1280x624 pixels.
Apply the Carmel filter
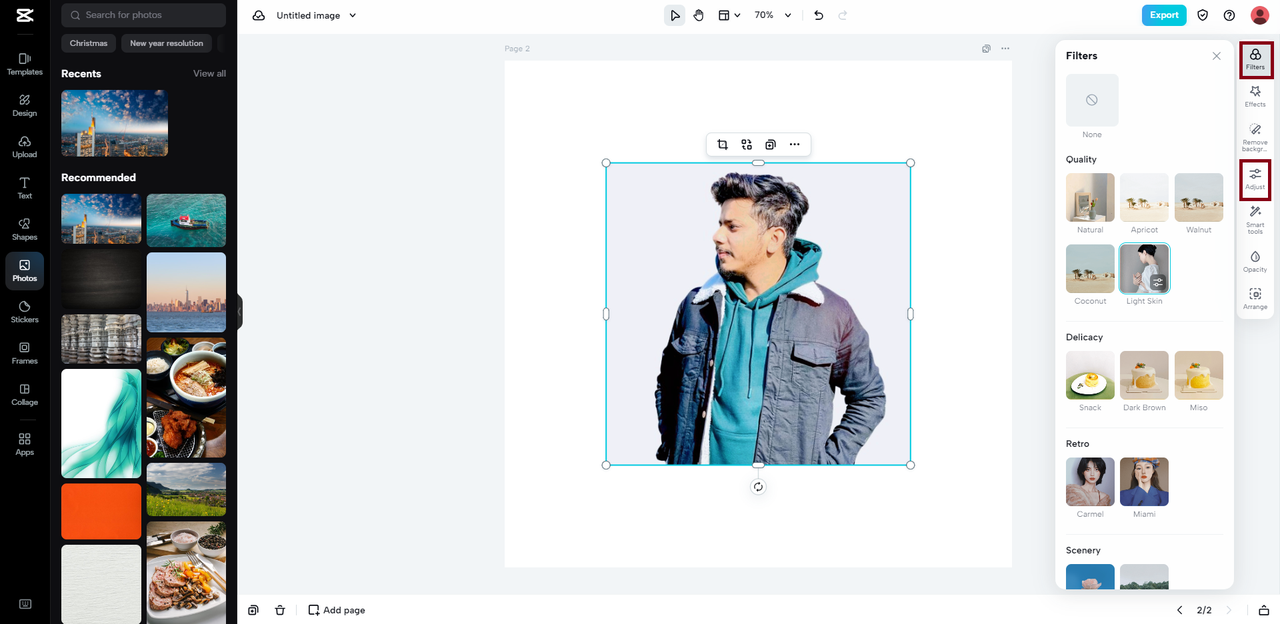1090,482
